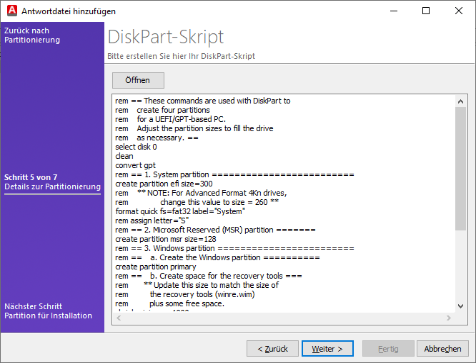Click the 'create partition primary' line
Screen dimensions: 476x363
pyautogui.click(x=156, y=267)
